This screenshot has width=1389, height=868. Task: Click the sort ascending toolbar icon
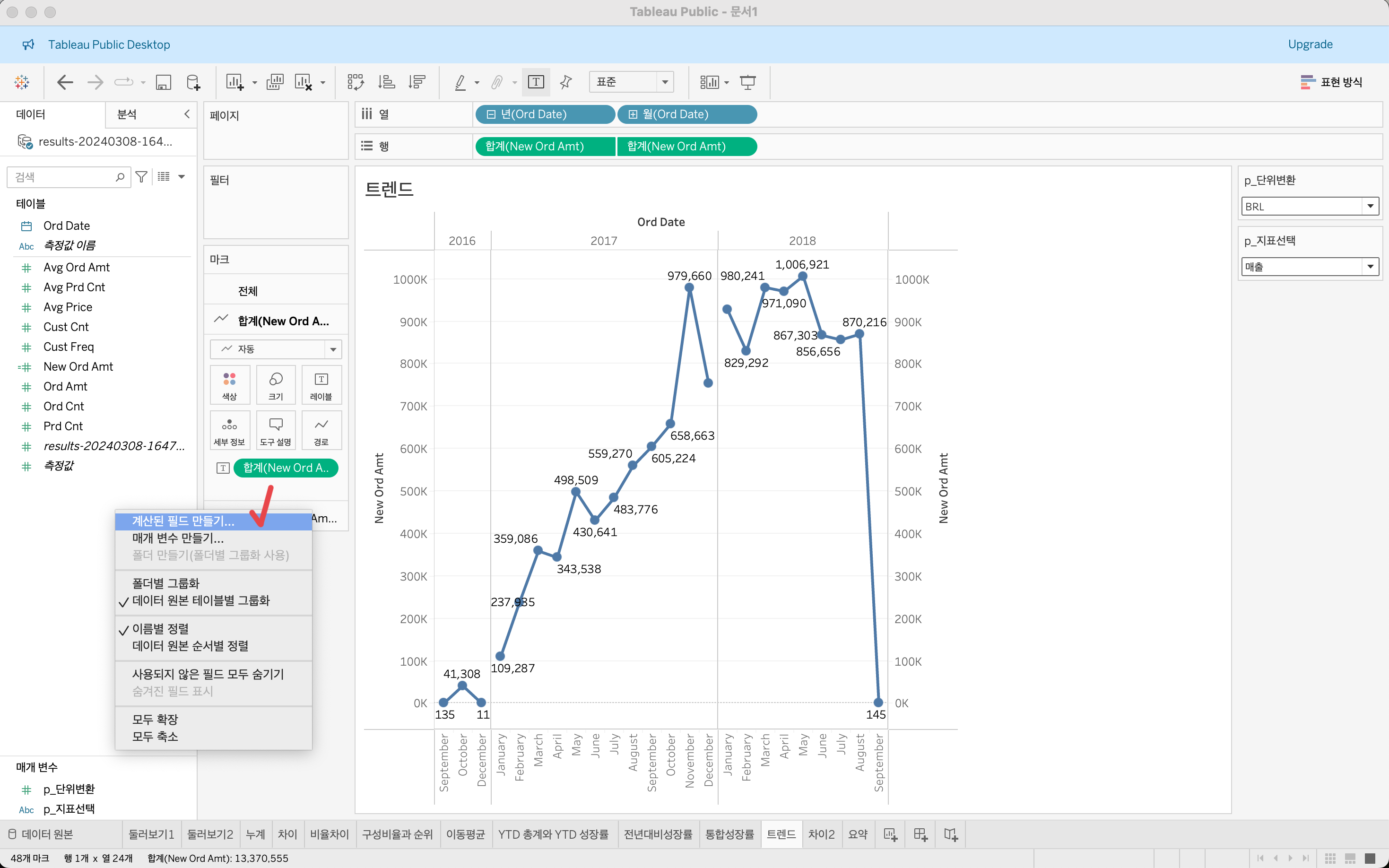[x=386, y=82]
